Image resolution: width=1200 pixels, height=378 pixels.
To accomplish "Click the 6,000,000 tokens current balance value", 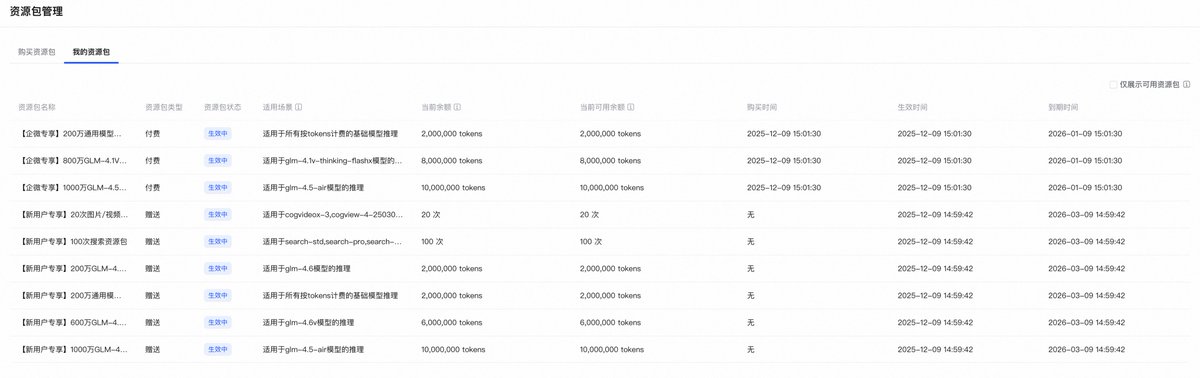I will pos(451,322).
